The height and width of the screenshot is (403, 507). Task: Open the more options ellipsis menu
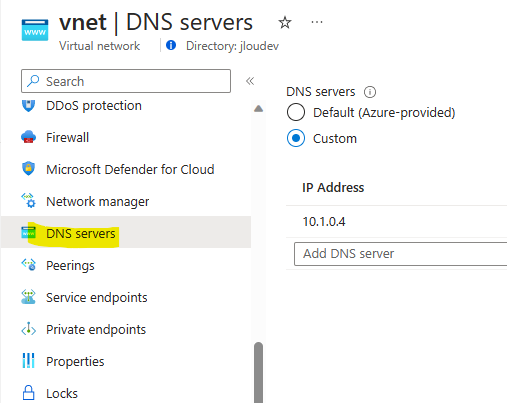click(x=317, y=22)
